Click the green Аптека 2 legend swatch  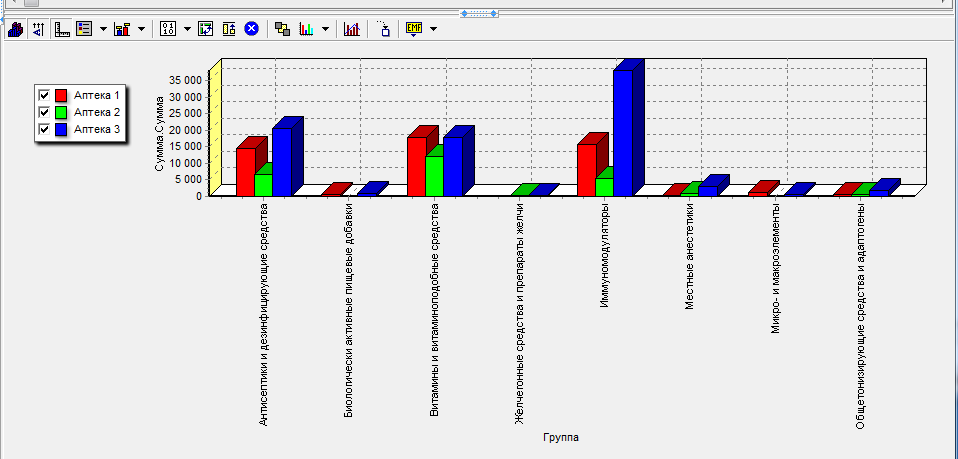[61, 112]
